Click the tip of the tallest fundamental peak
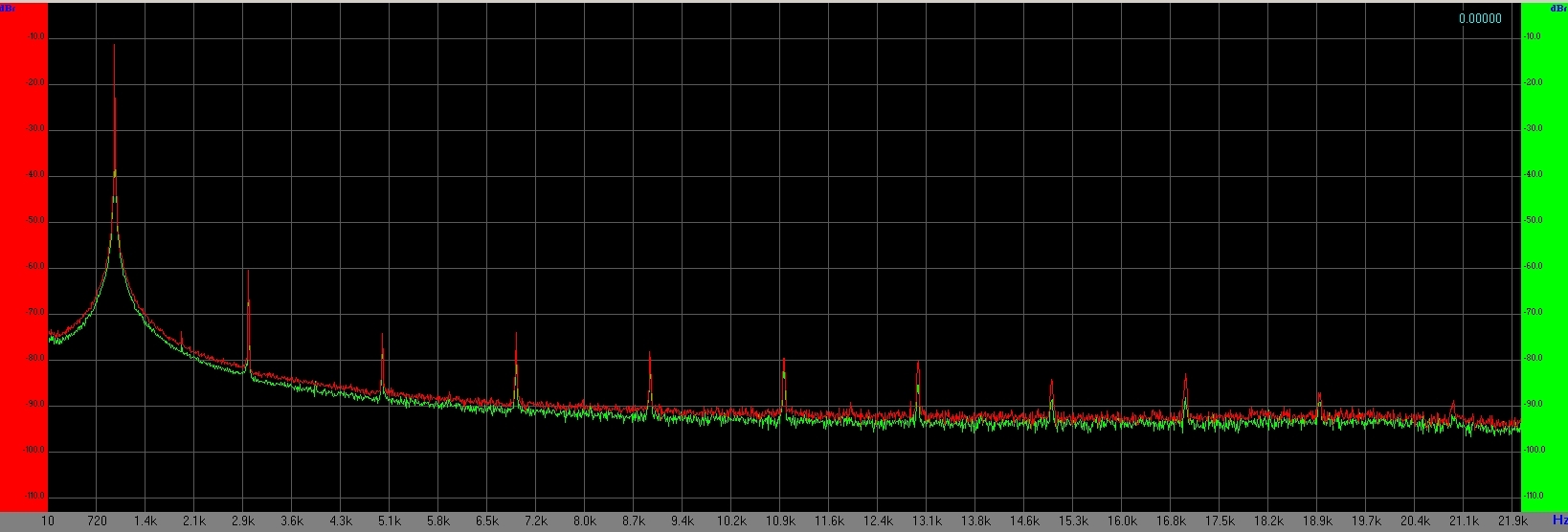Viewport: 1568px width, 532px height. click(114, 46)
